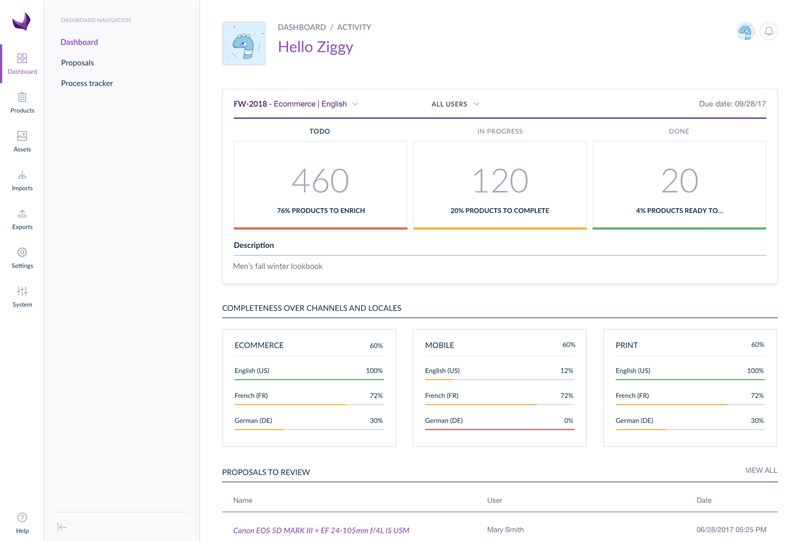Screen dimensions: 800x541
Task: Go to the Imports sidebar icon
Action: pyautogui.click(x=22, y=180)
